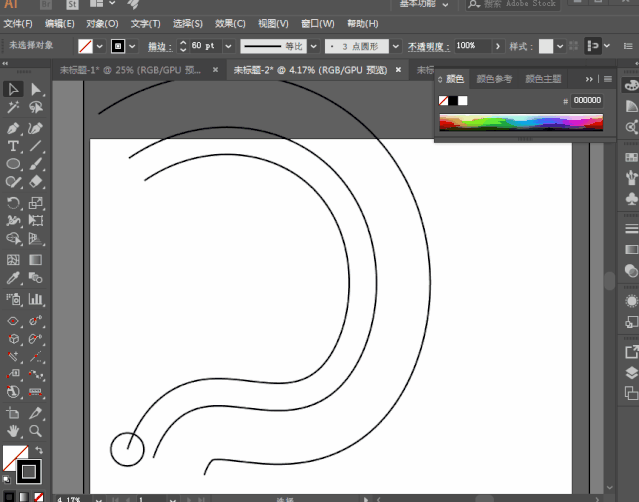Select the Zoom magnifier tool
Image resolution: width=639 pixels, height=502 pixels.
[35, 431]
